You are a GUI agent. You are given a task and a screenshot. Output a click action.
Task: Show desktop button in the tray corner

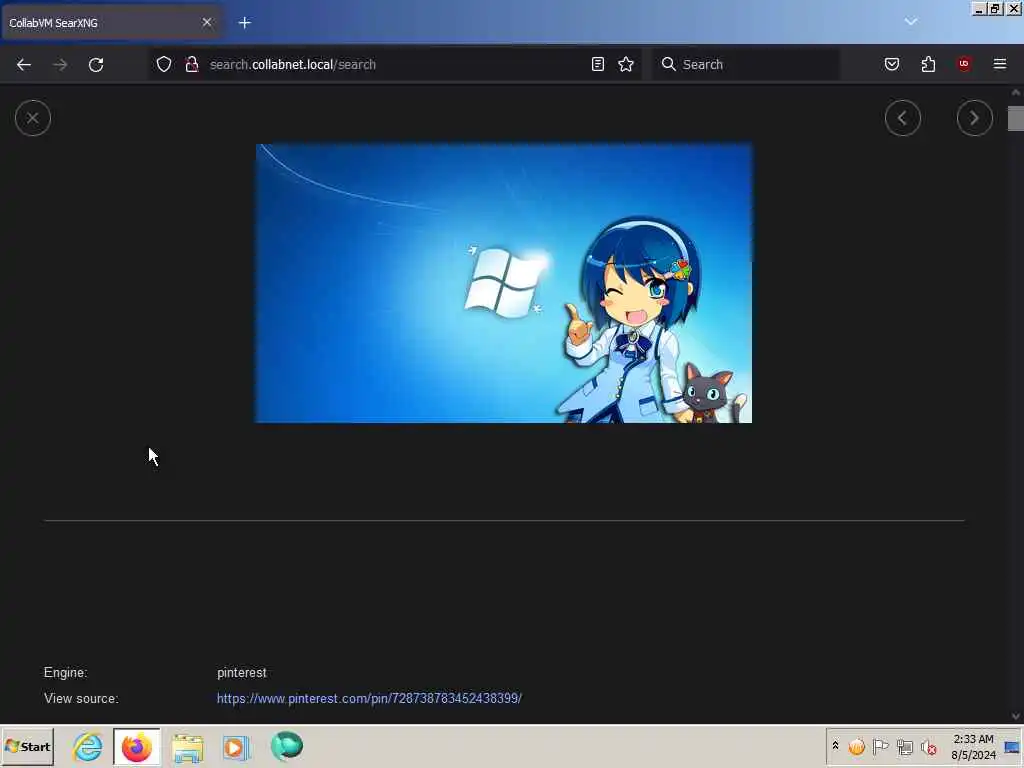click(1012, 746)
